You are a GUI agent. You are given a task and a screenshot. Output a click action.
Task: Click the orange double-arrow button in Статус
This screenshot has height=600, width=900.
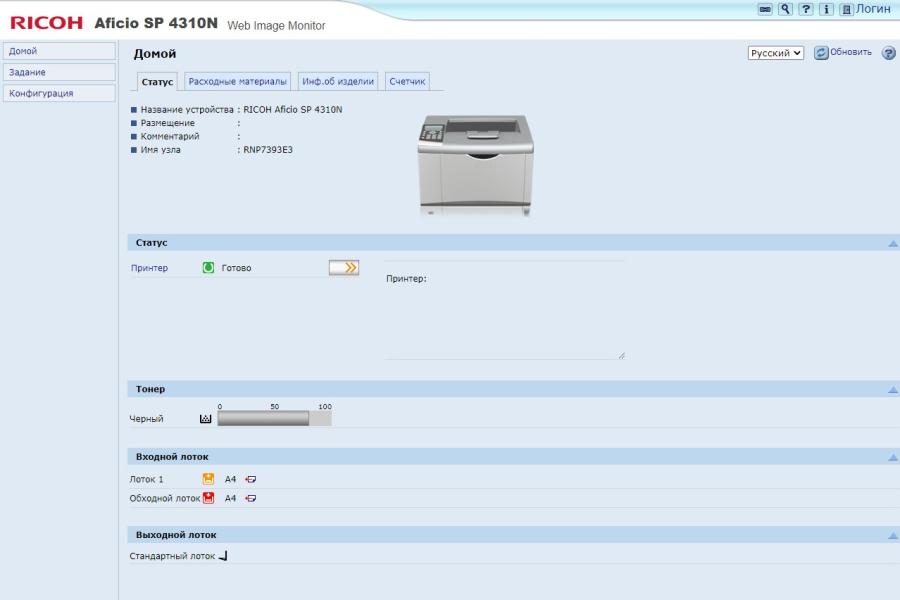(344, 268)
